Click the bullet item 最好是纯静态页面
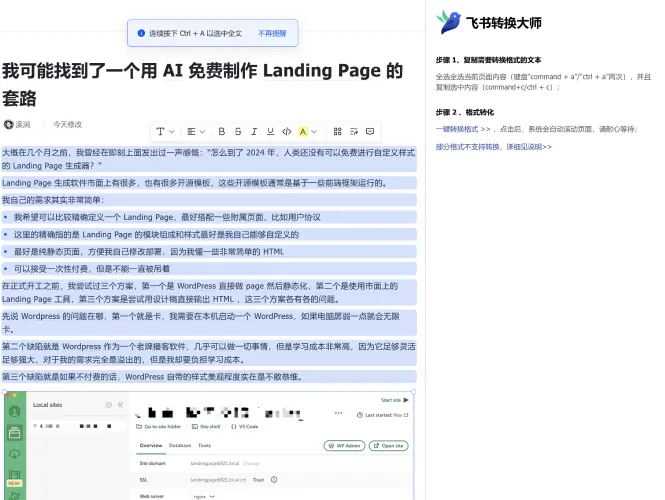665x500 pixels. click(209, 251)
